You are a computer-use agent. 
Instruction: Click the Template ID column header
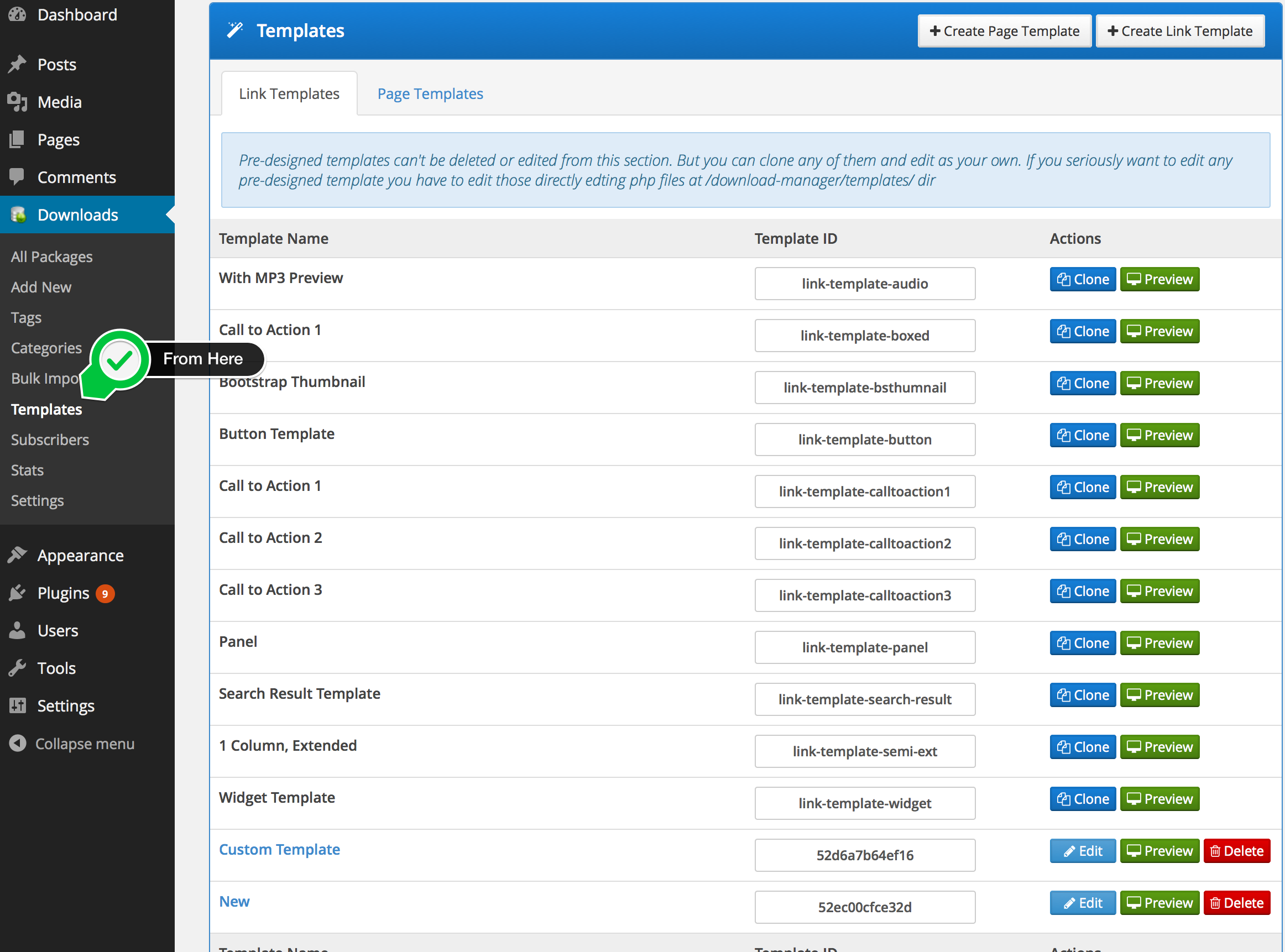796,239
